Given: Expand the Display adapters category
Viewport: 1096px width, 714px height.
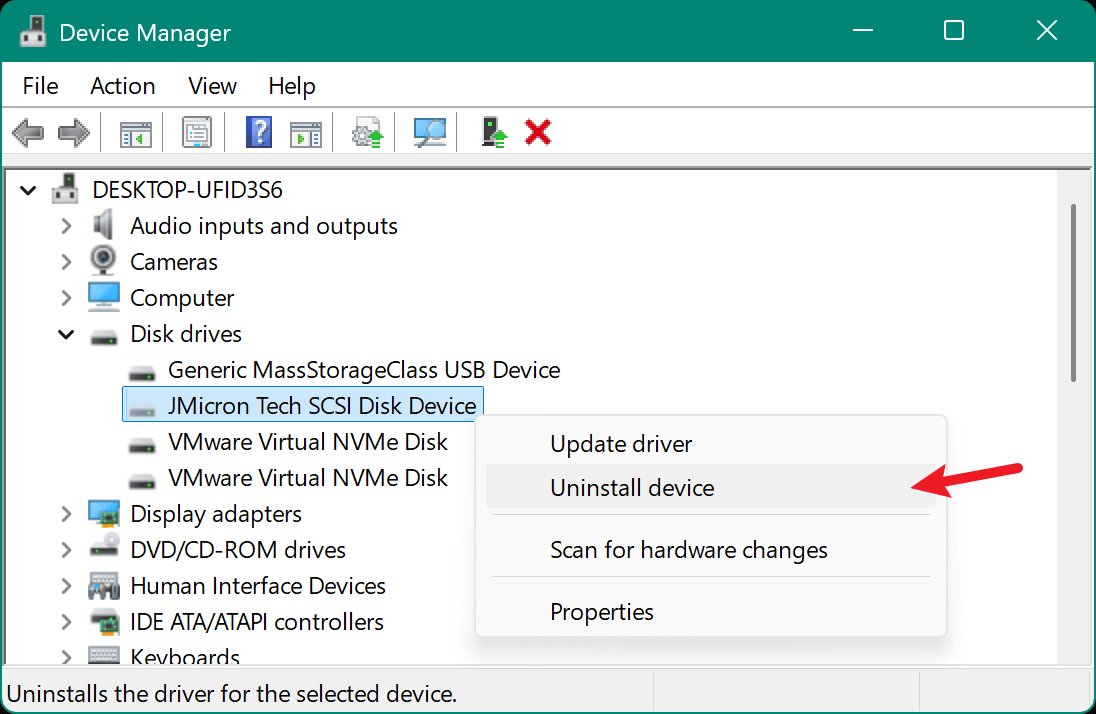Looking at the screenshot, I should coord(66,514).
